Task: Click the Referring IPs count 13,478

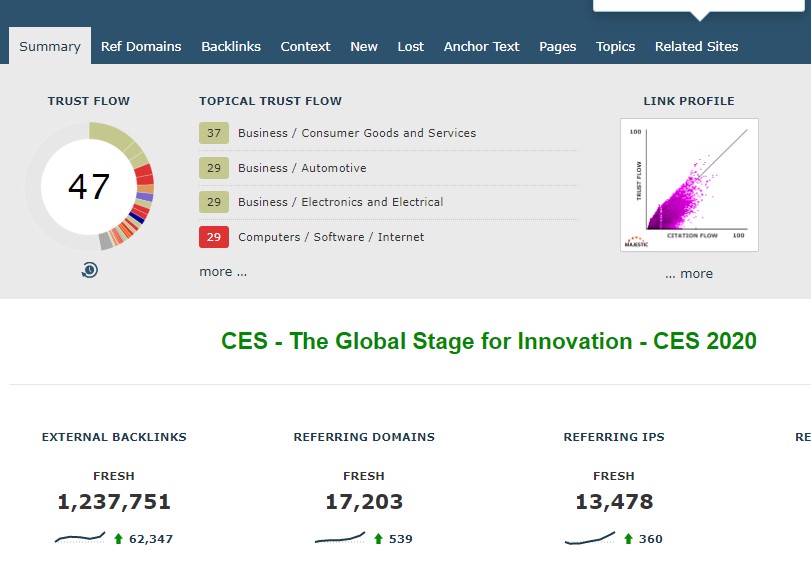Action: (614, 502)
